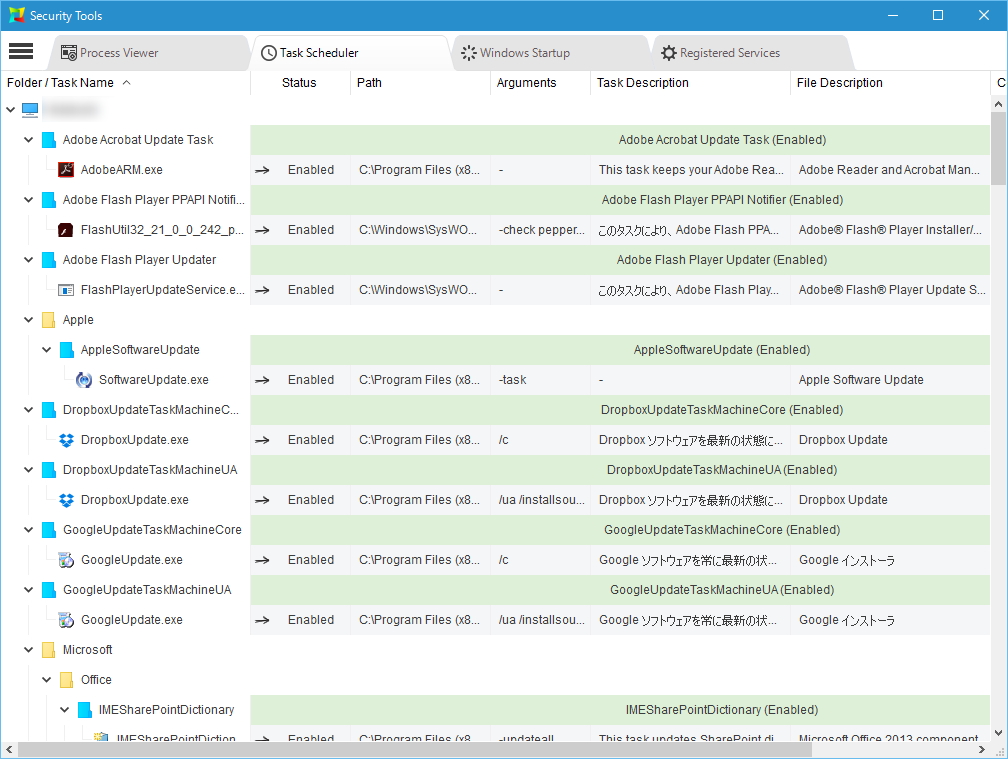Image resolution: width=1008 pixels, height=759 pixels.
Task: Click Apple Software Update file description cell
Action: click(x=890, y=380)
